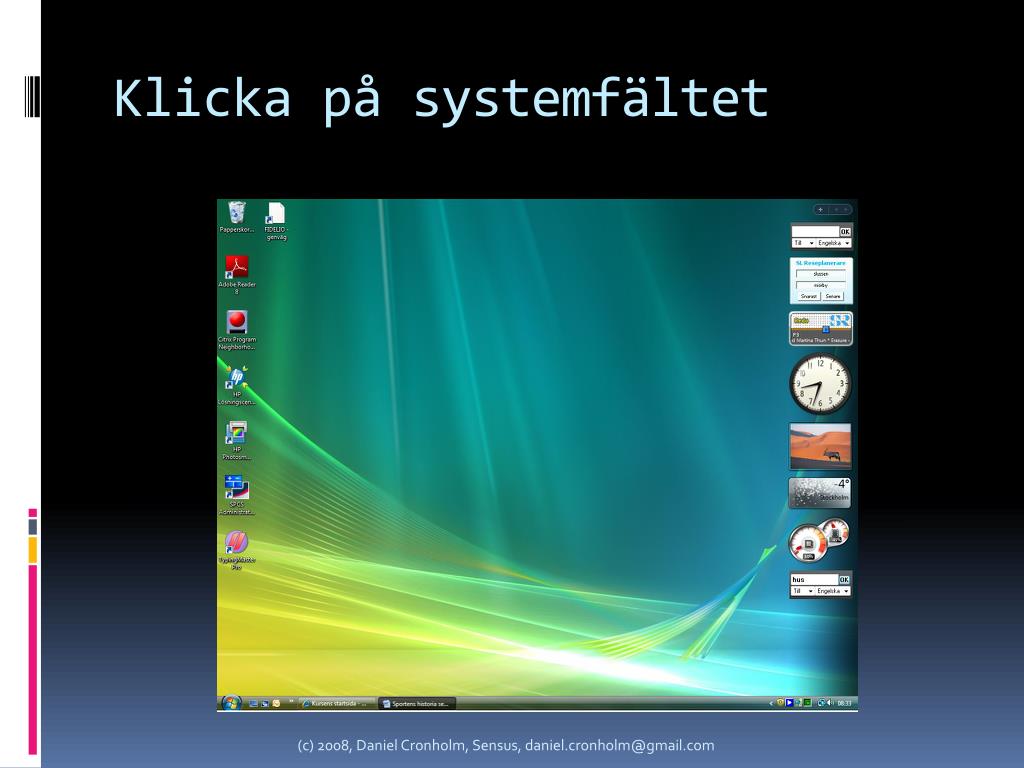Click the taskbar clock showing 08:33
The image size is (1024, 768).
(844, 703)
